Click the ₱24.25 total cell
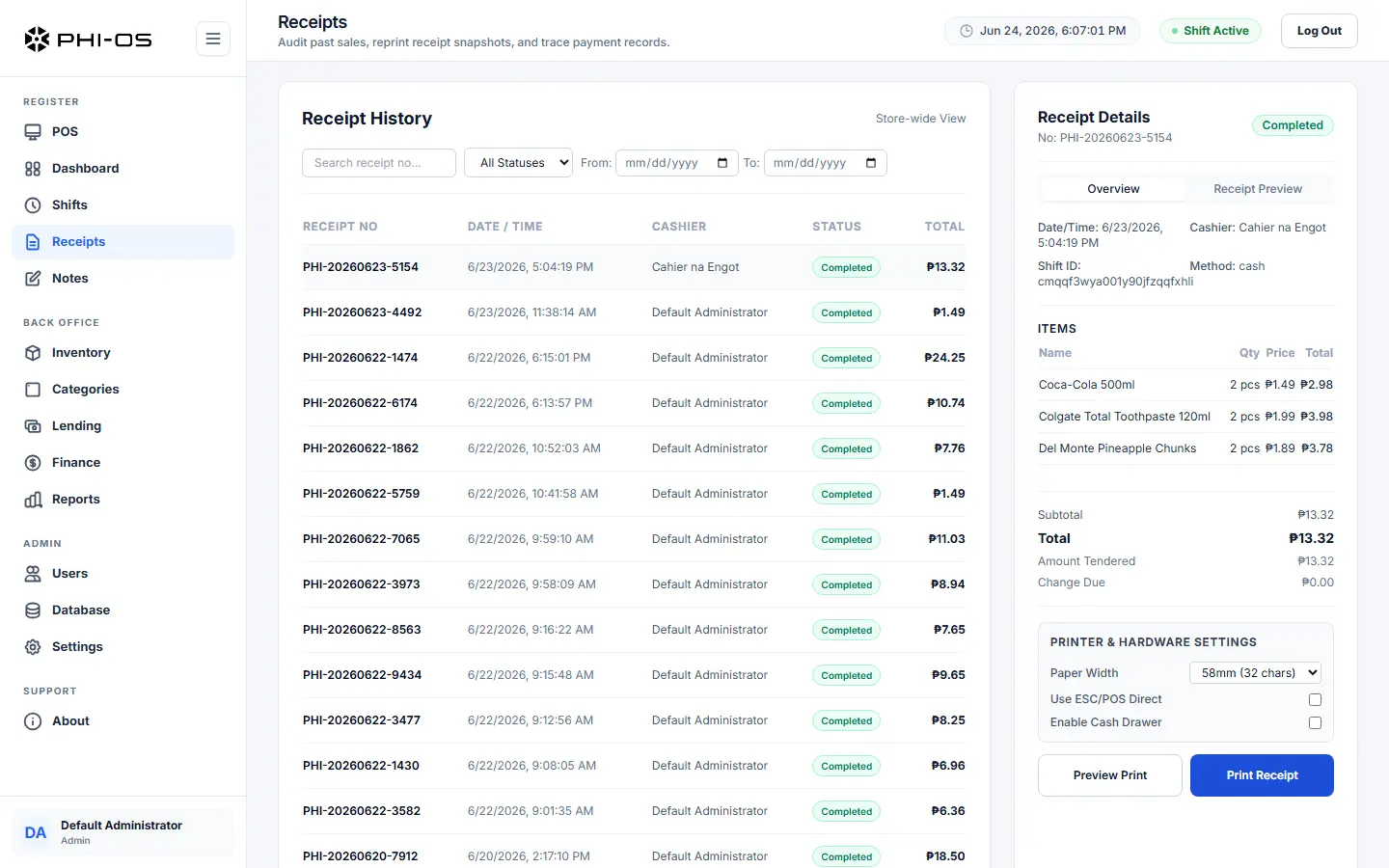The height and width of the screenshot is (868, 1389). coord(944,358)
